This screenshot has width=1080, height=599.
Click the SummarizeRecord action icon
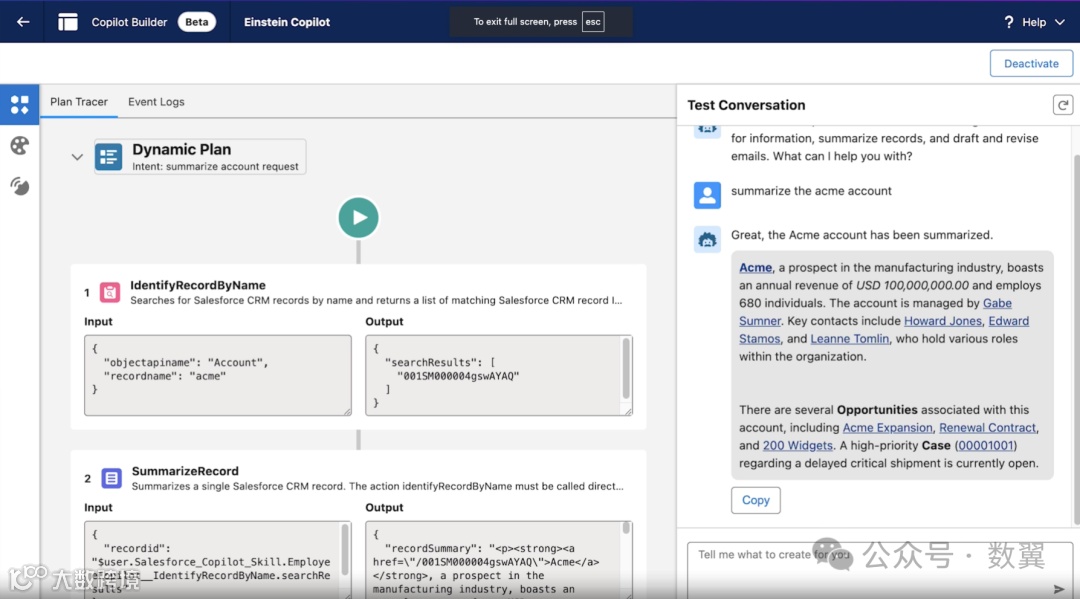(111, 478)
